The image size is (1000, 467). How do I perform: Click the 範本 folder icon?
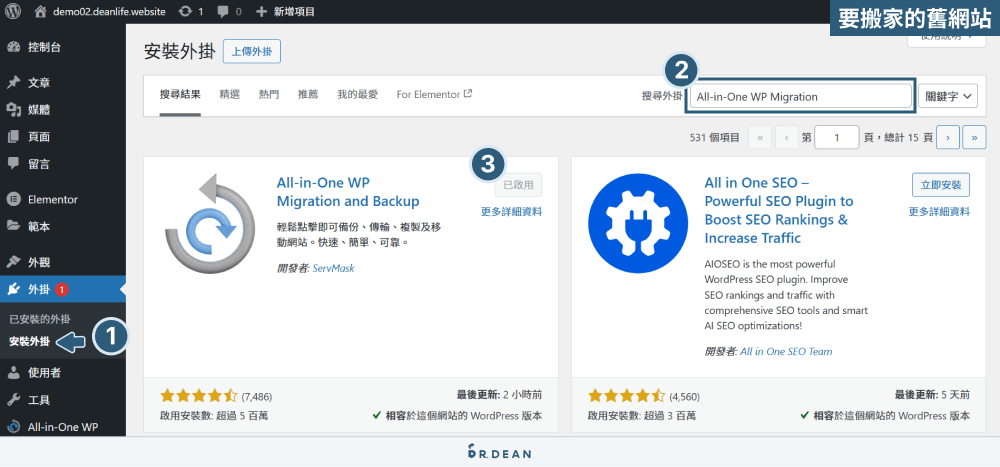13,226
